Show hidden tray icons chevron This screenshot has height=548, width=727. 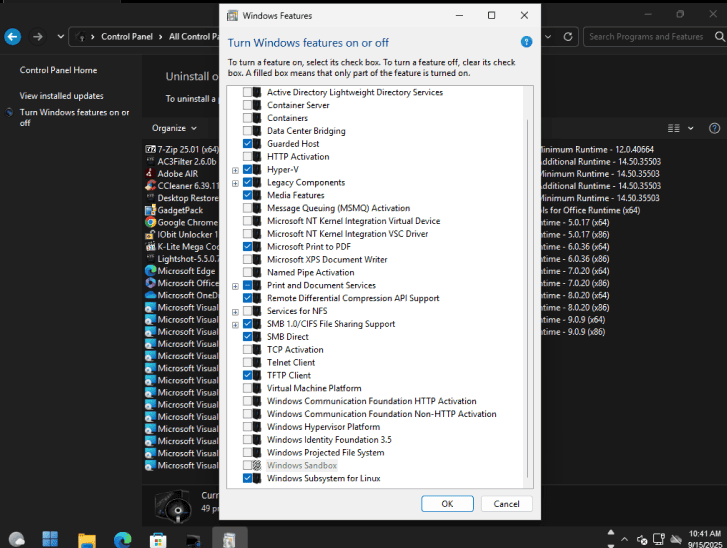(x=625, y=539)
